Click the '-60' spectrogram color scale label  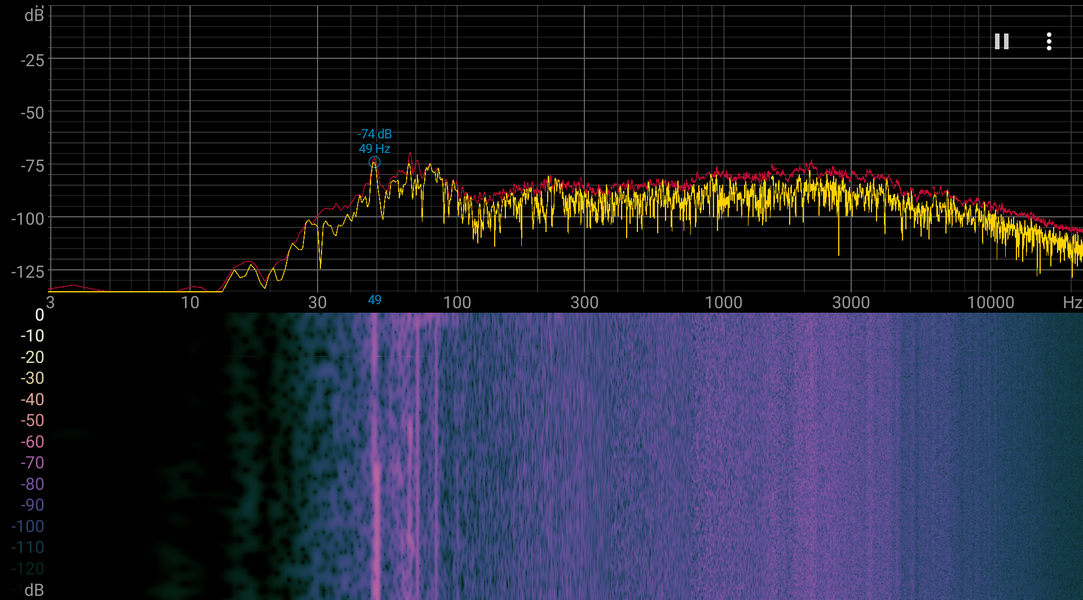click(x=32, y=442)
